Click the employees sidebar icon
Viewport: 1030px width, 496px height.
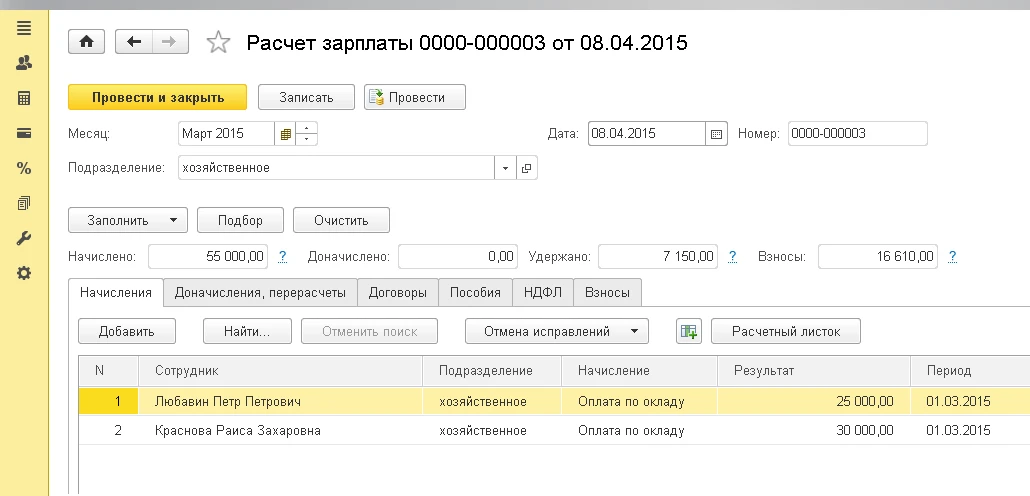[24, 63]
